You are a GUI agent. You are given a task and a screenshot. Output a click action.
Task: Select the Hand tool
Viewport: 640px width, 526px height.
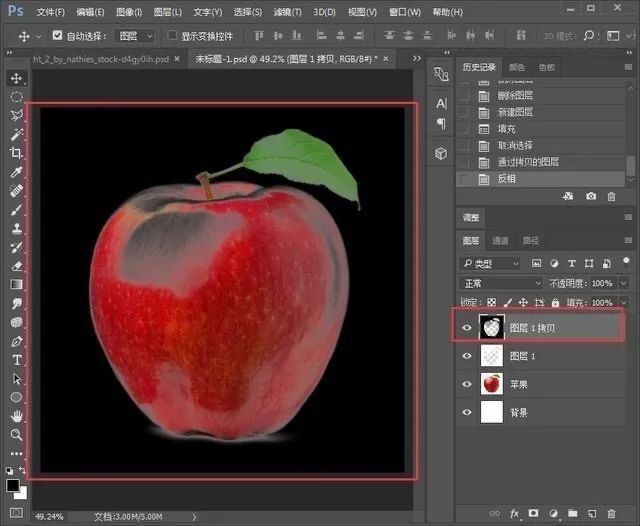point(16,416)
